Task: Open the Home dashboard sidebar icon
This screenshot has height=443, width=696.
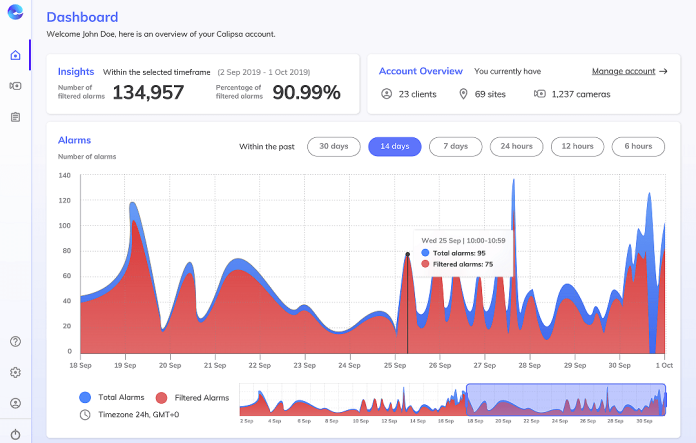Action: tap(15, 55)
